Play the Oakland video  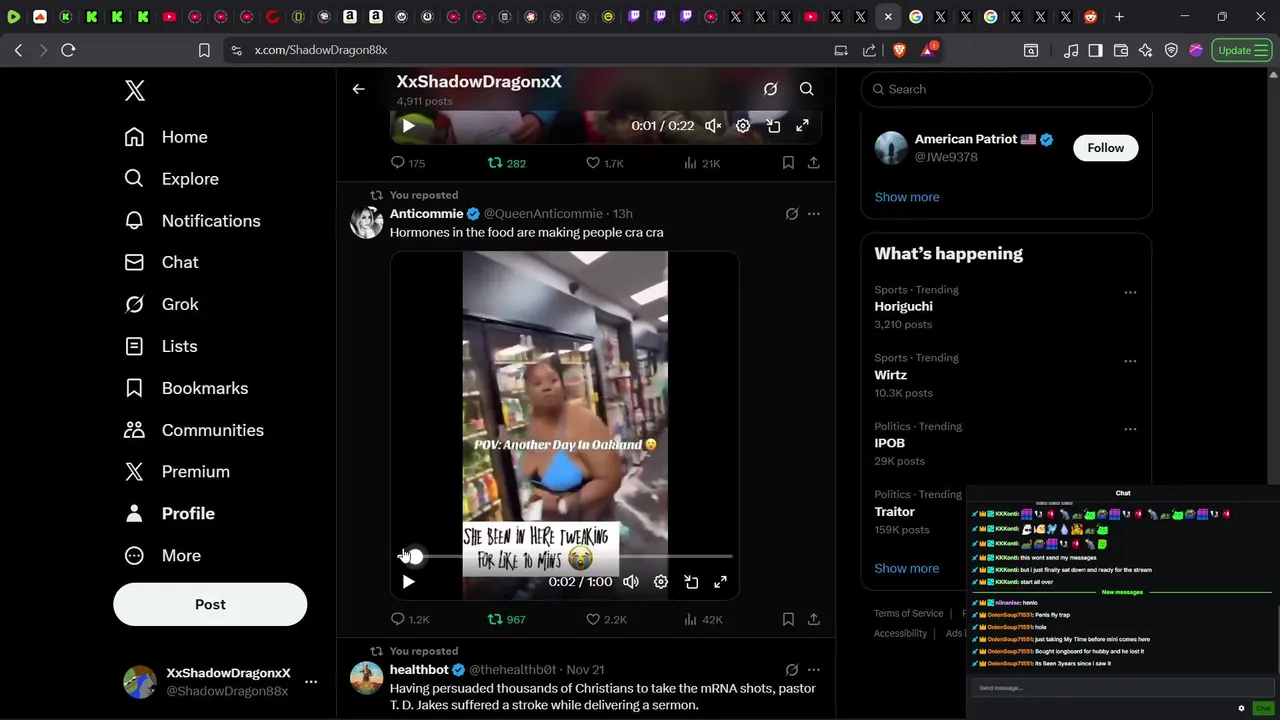[x=408, y=582]
